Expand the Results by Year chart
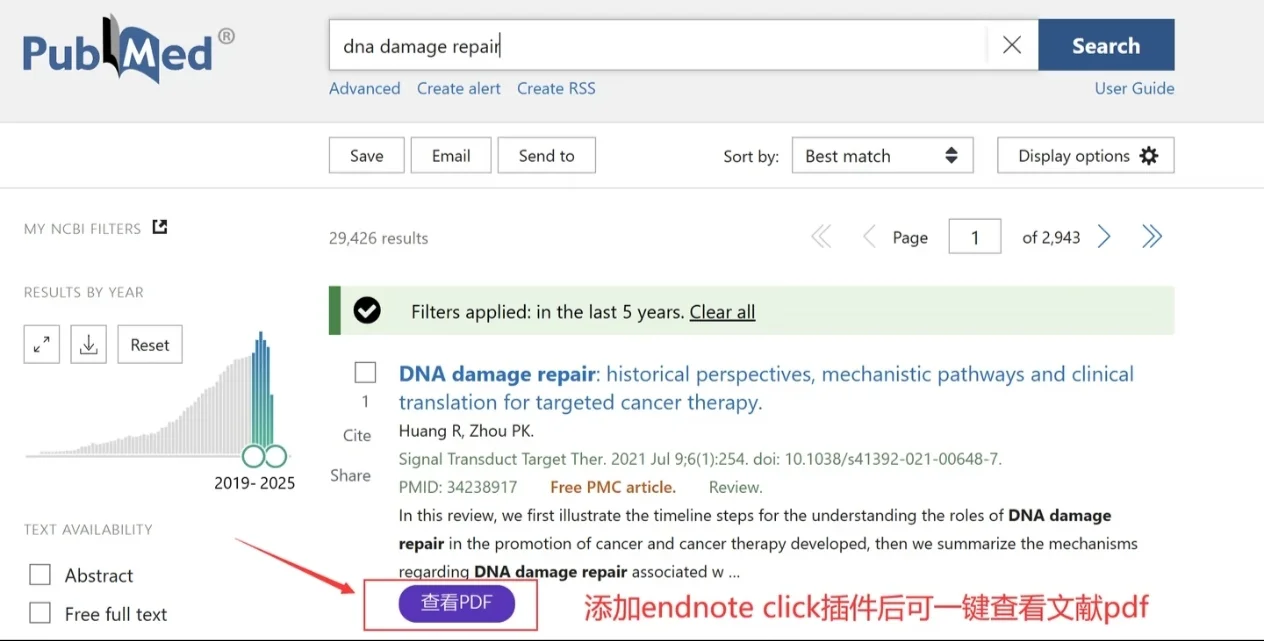This screenshot has width=1264, height=641. click(x=41, y=343)
